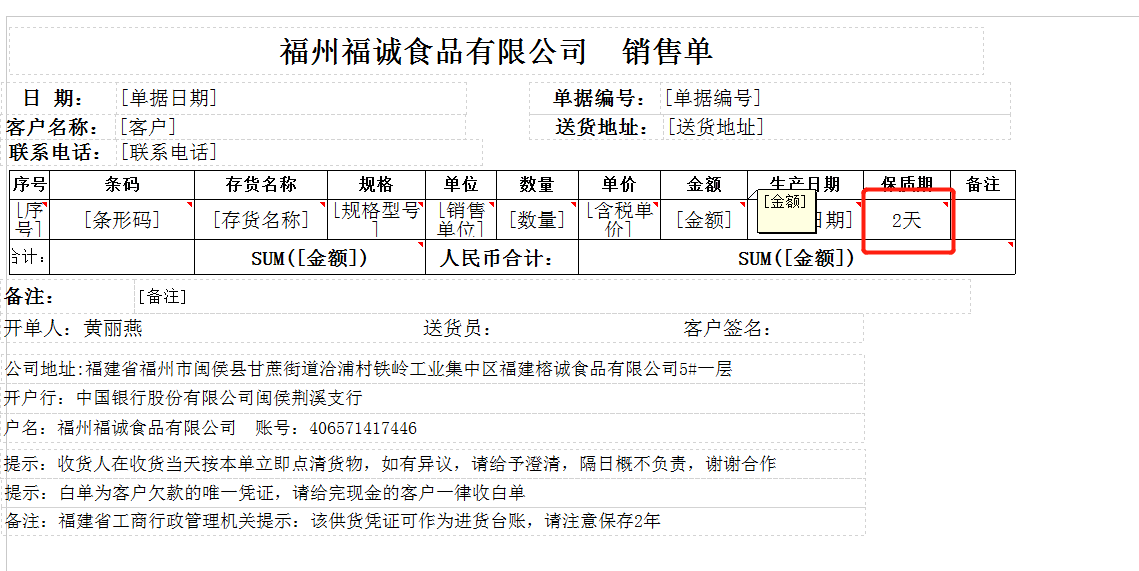1139x571 pixels.
Task: Select the [单据日期] field placeholder
Action: [x=168, y=97]
